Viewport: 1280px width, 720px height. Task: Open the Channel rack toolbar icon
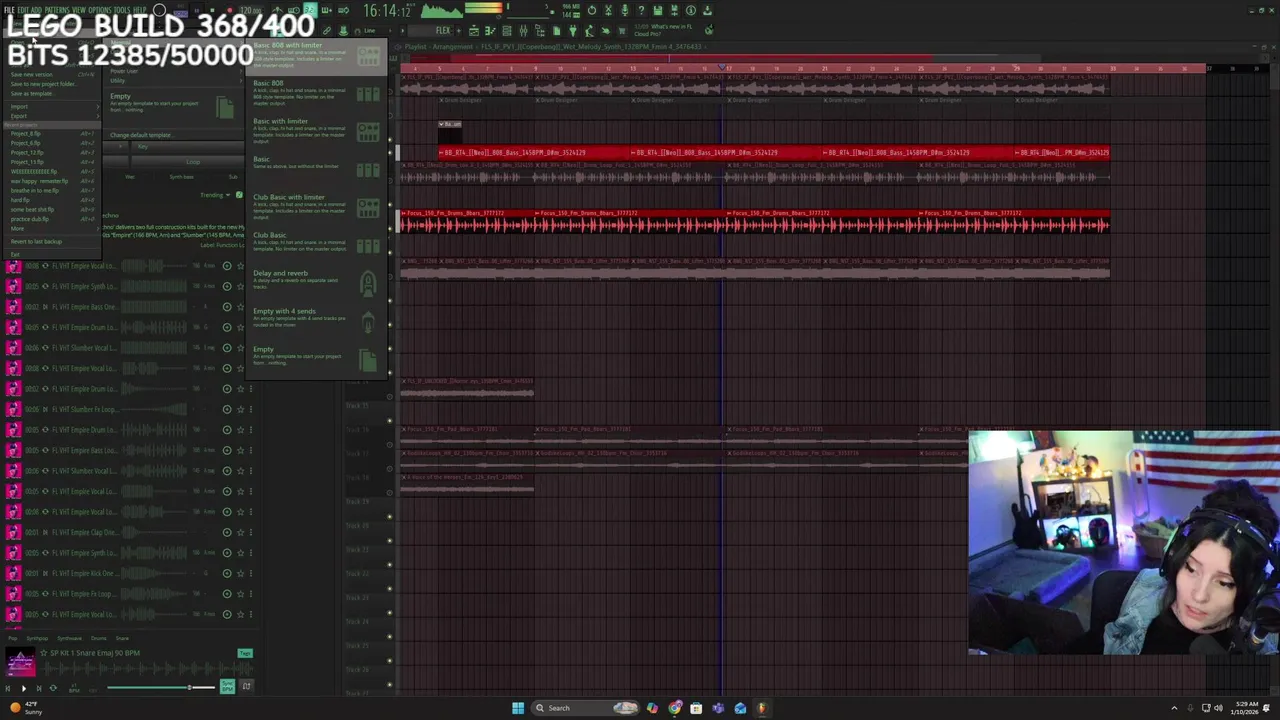pyautogui.click(x=507, y=30)
